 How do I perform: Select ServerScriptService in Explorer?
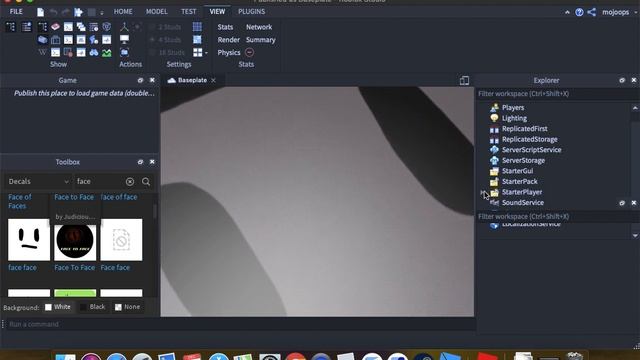point(531,150)
